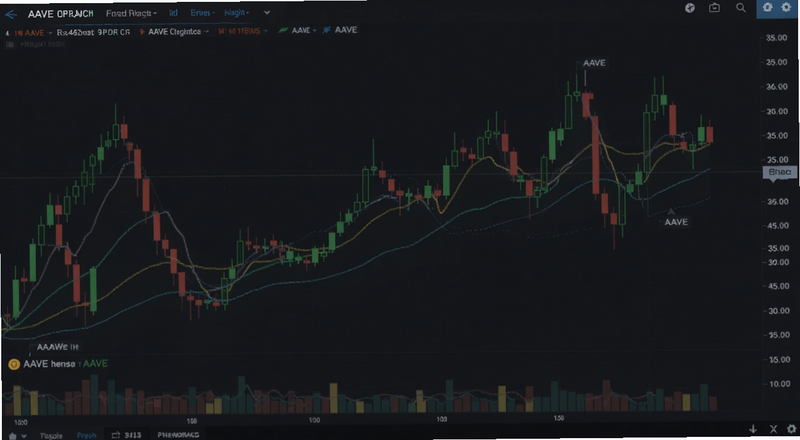
Task: Click the orange marker before AAVE Clegintce
Action: [142, 32]
